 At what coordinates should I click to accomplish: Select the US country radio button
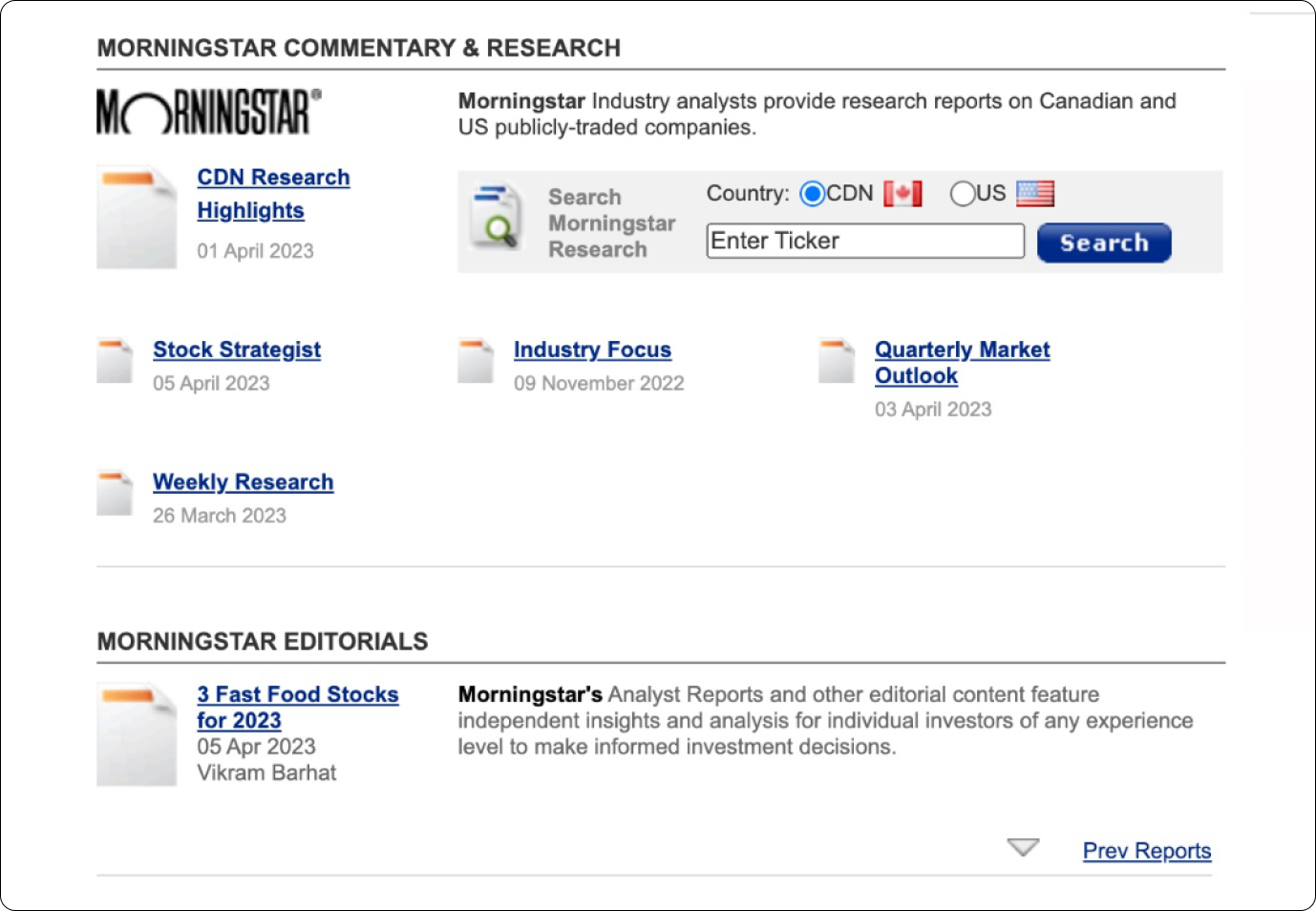pyautogui.click(x=963, y=194)
